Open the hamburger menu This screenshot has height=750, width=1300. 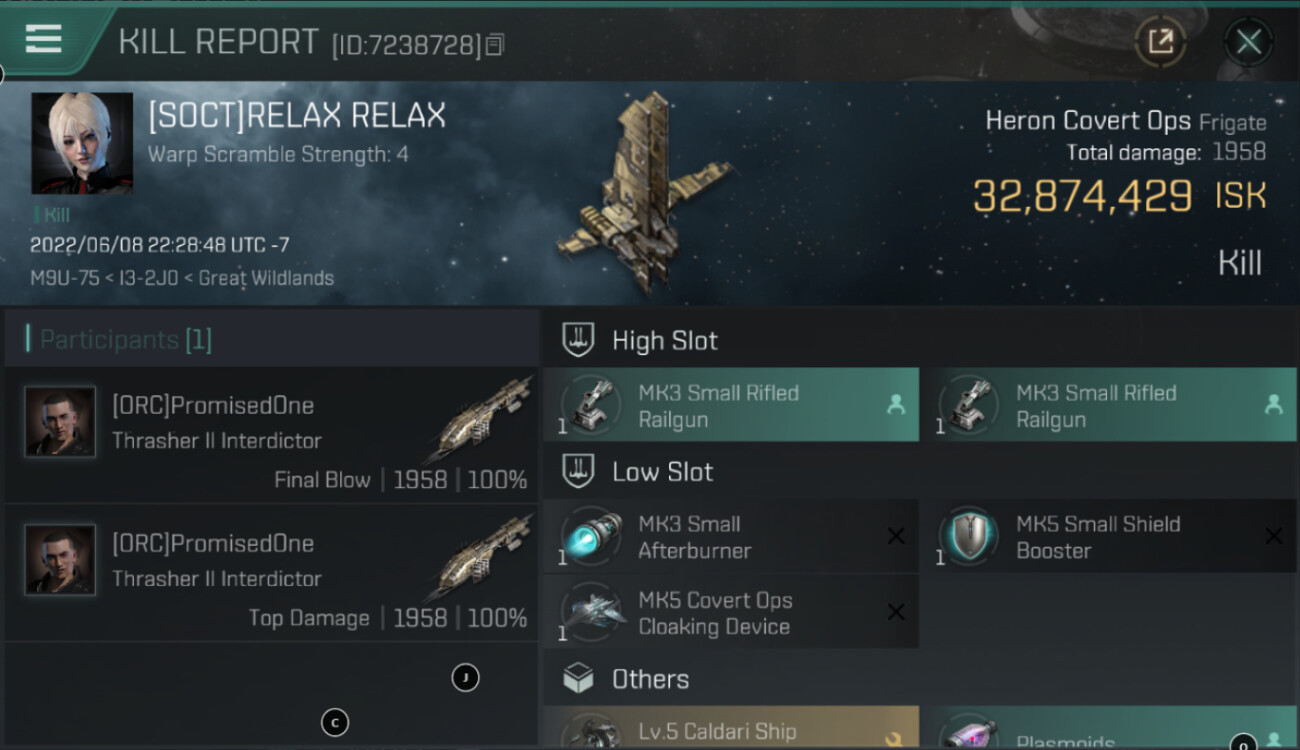click(x=43, y=39)
